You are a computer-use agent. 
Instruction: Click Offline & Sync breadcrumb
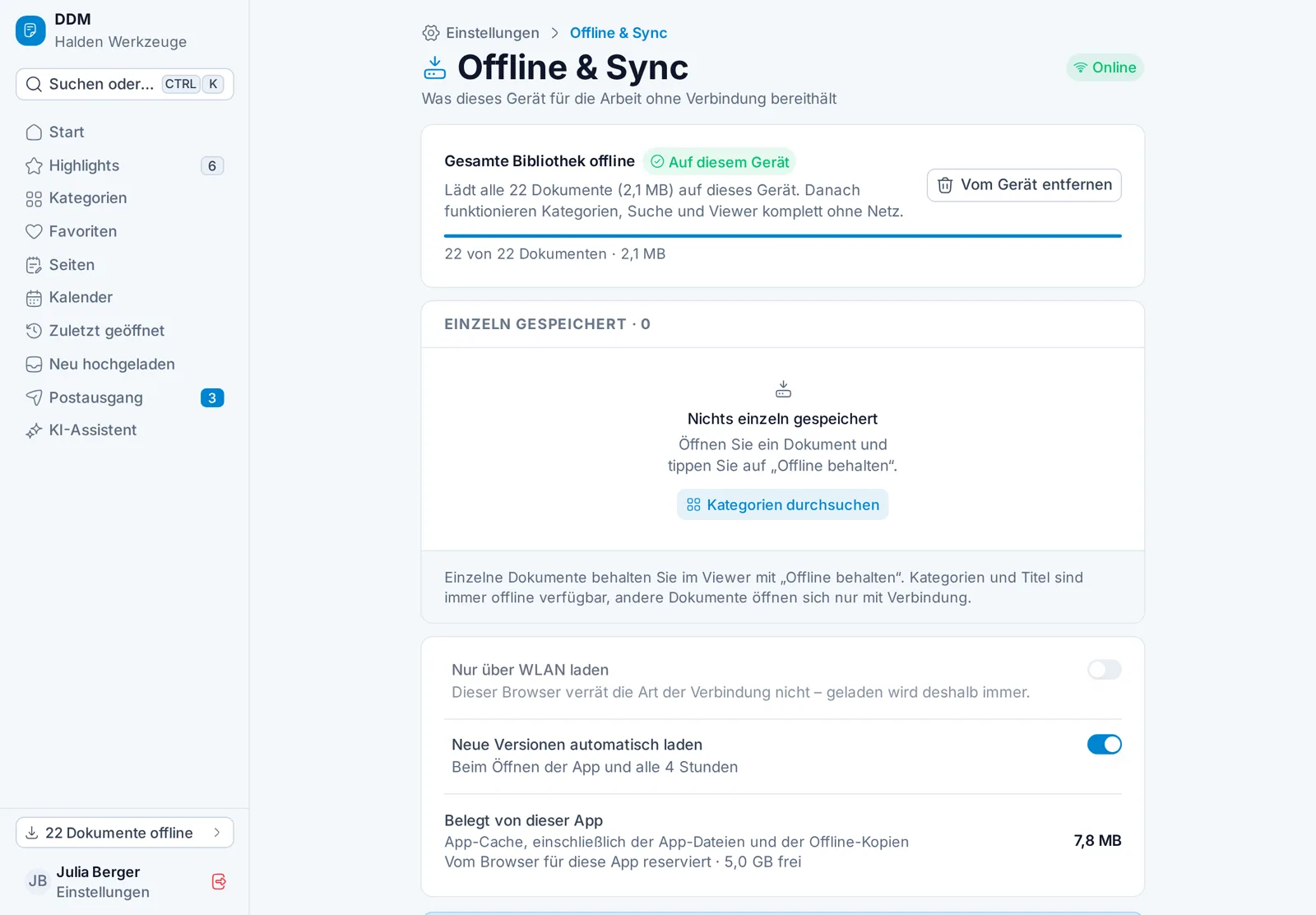[619, 33]
